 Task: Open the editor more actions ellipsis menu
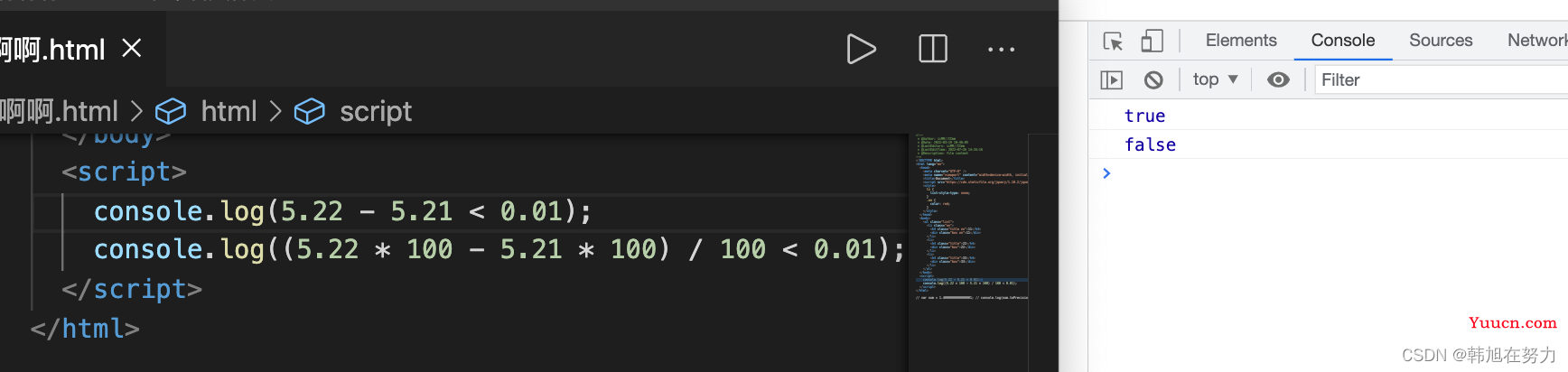click(1001, 50)
